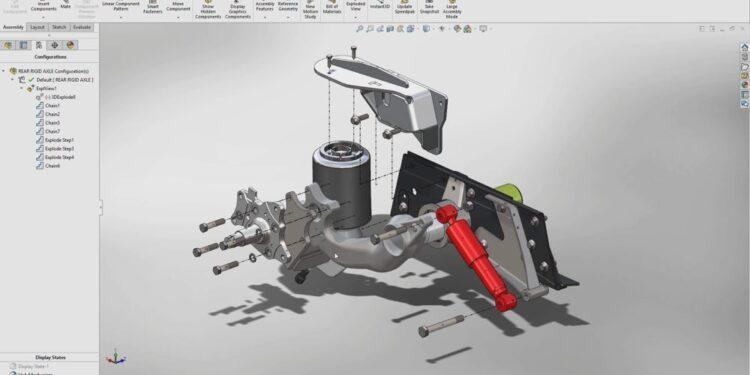Open the File Explorer task pane icon
This screenshot has height=375, width=750.
[x=745, y=66]
